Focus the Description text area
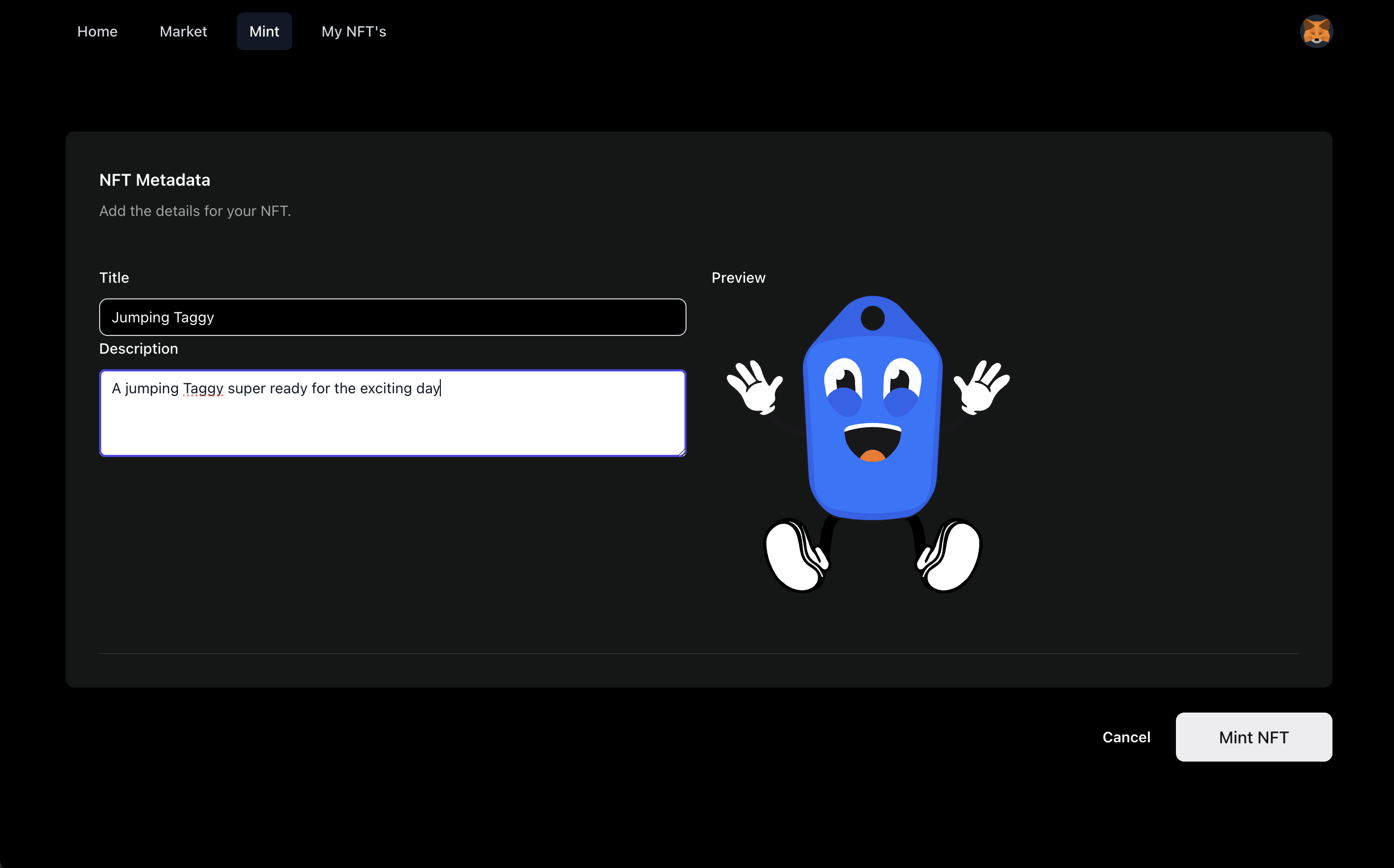The image size is (1394, 868). [392, 425]
